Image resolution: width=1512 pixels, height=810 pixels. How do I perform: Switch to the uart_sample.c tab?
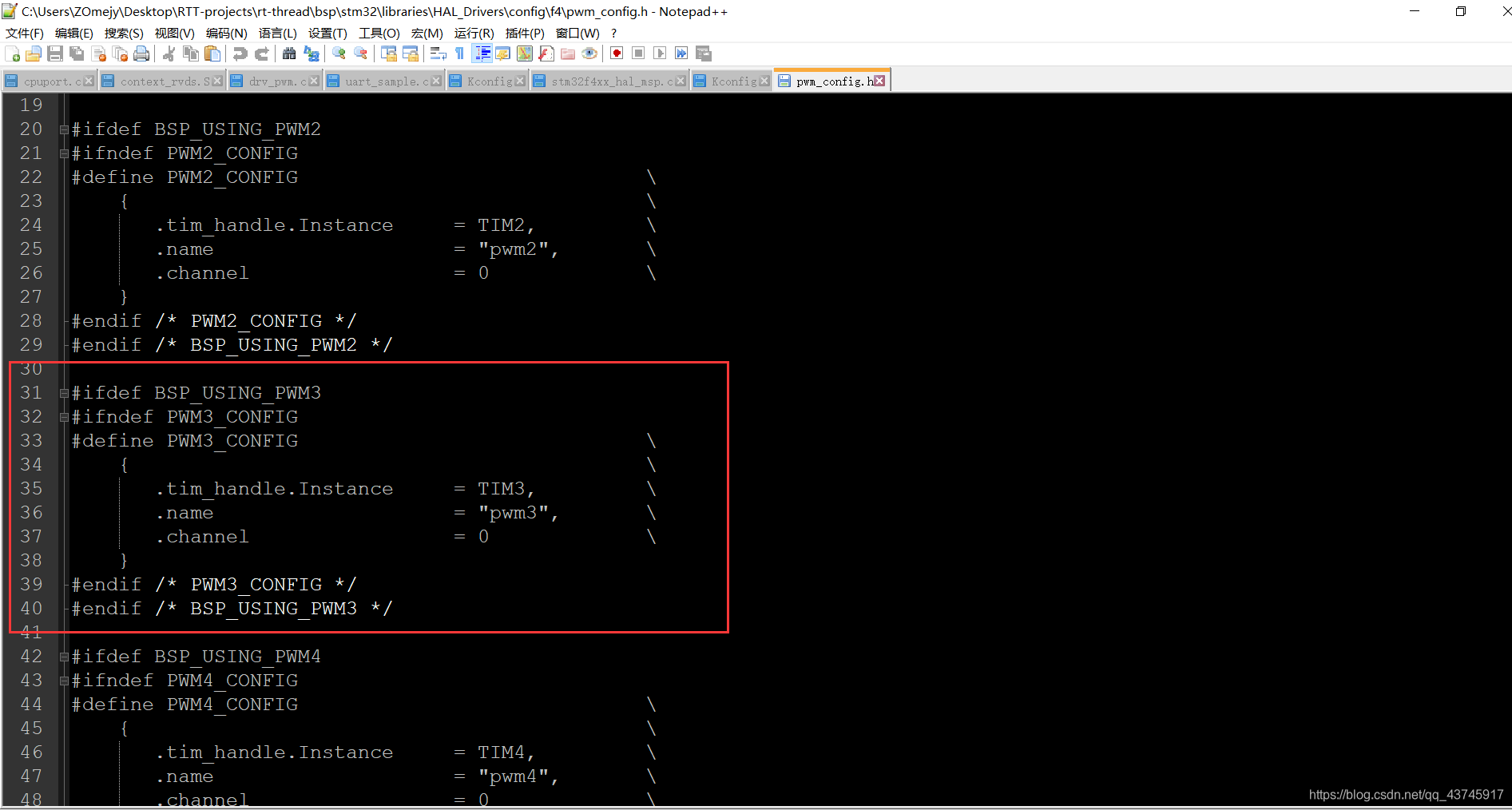coord(384,81)
